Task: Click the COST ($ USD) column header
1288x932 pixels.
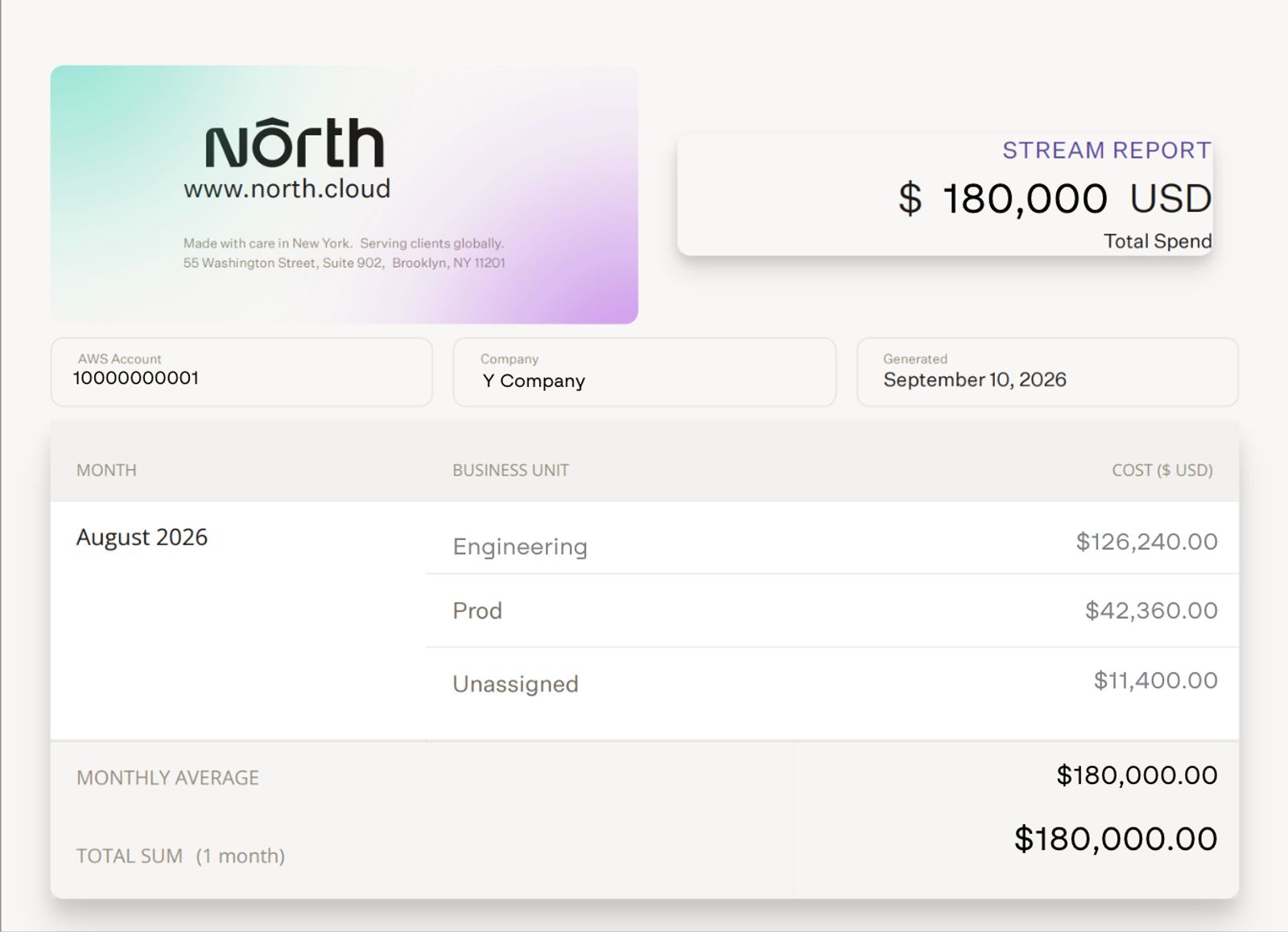Action: pos(1162,470)
